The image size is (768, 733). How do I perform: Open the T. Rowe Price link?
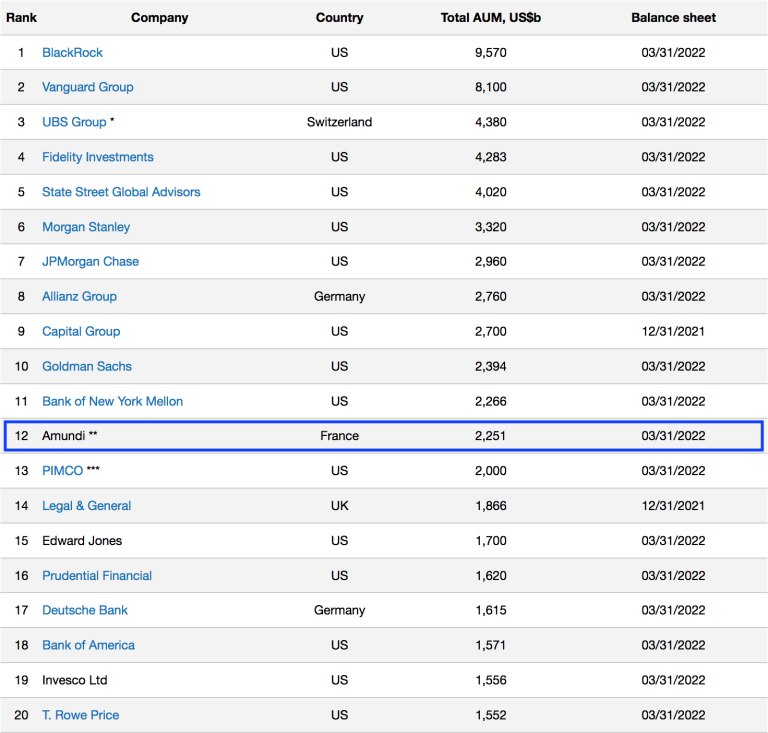(x=80, y=715)
